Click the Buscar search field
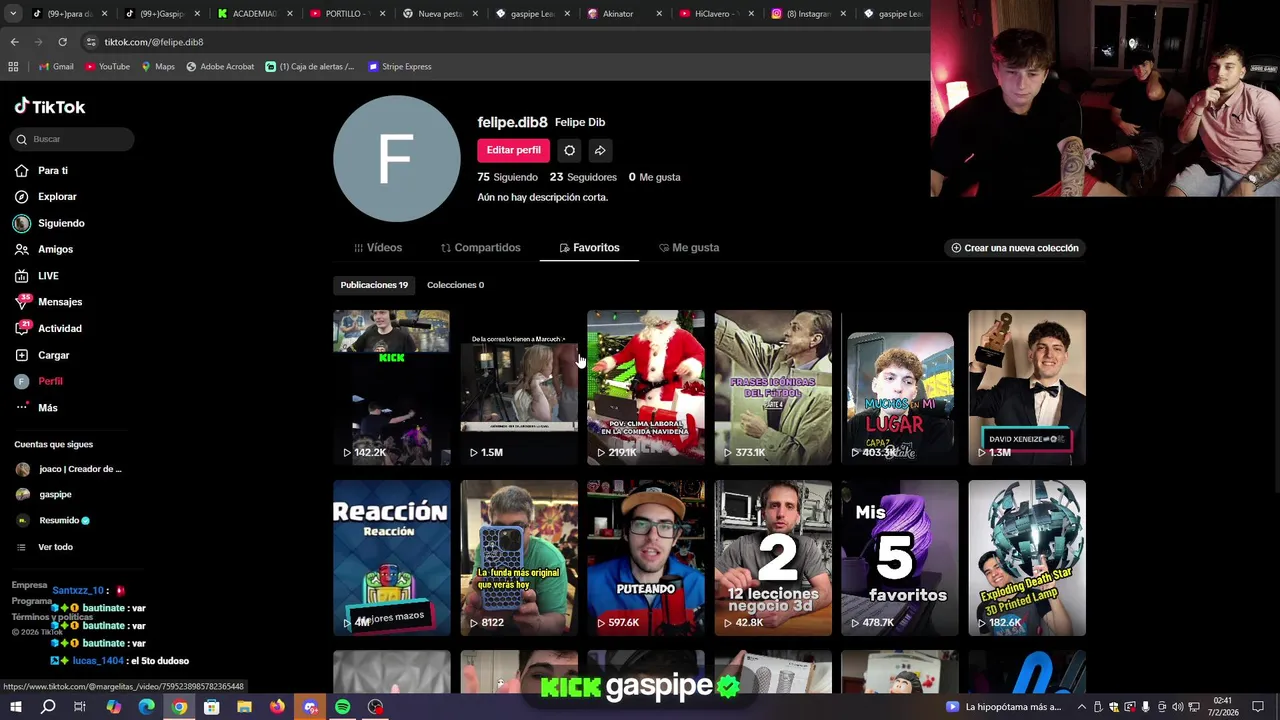Screen dimensions: 1280x720 coord(72,139)
